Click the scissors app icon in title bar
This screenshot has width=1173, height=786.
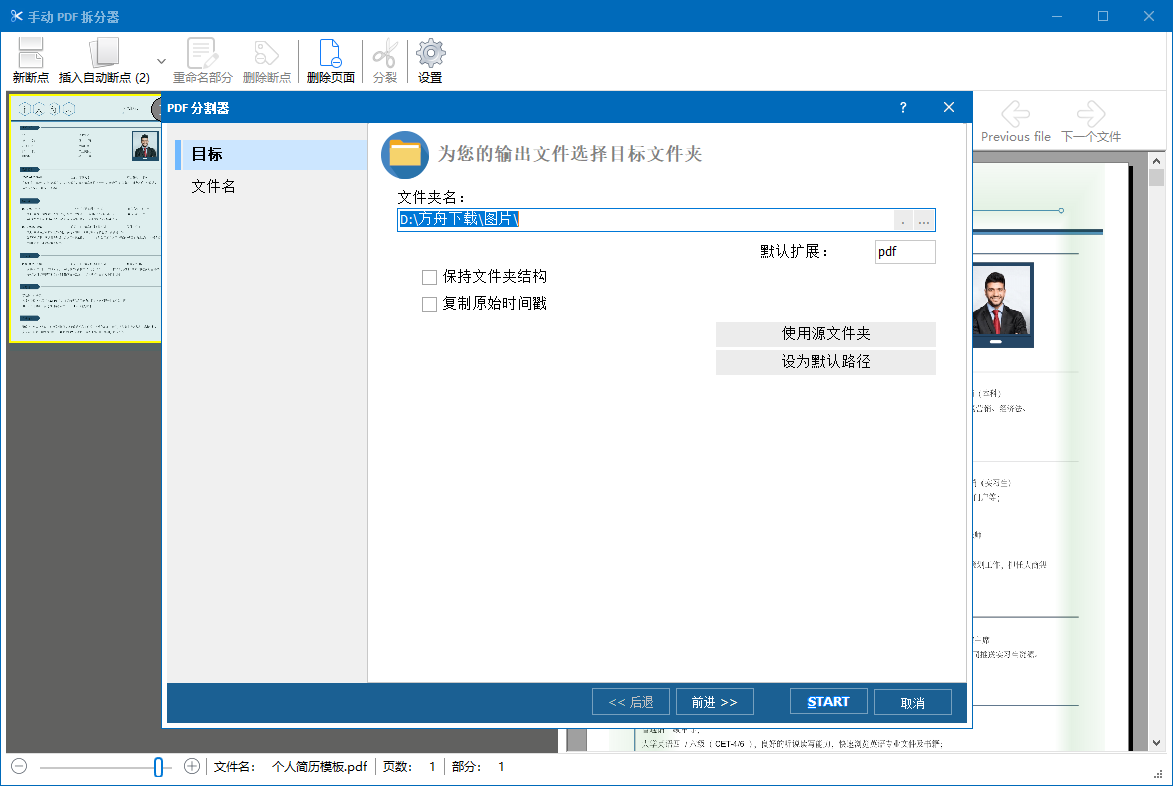point(16,16)
